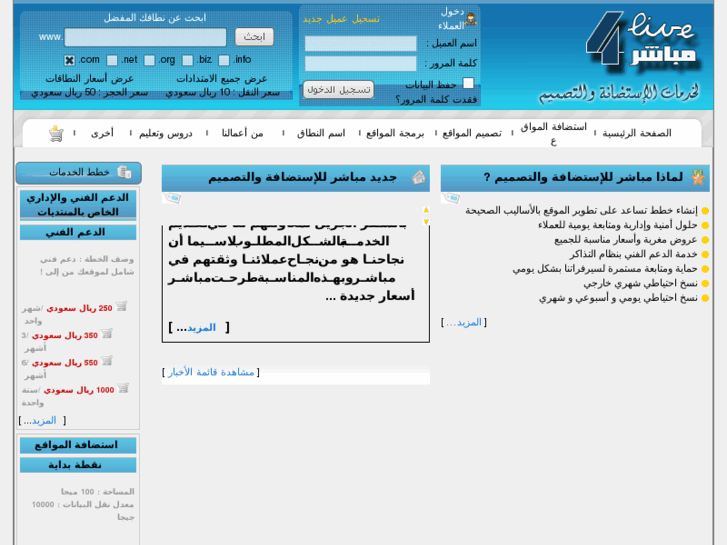Screen dimensions: 727x545
Task: Enable the .net domain checkbox
Action: pos(112,60)
